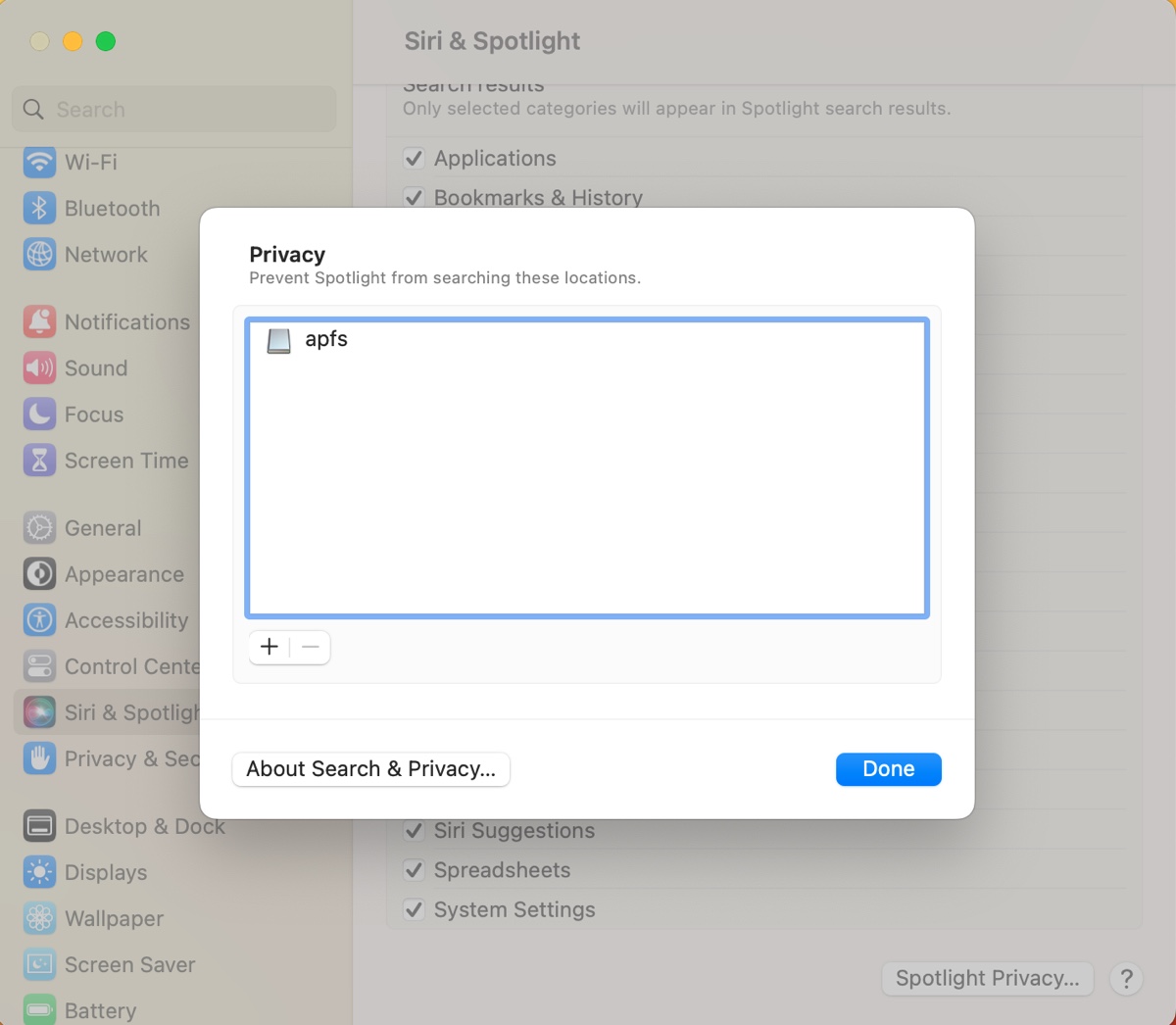Open Focus settings label
1176x1025 pixels.
[x=94, y=414]
